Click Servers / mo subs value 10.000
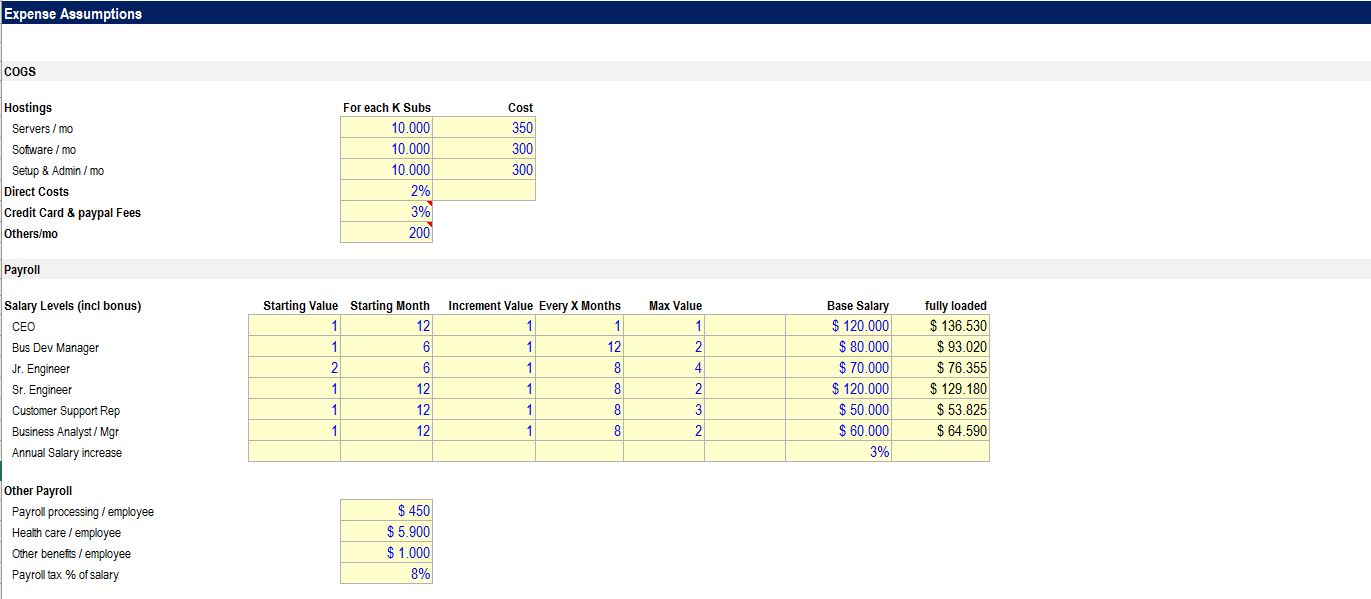 pyautogui.click(x=386, y=128)
